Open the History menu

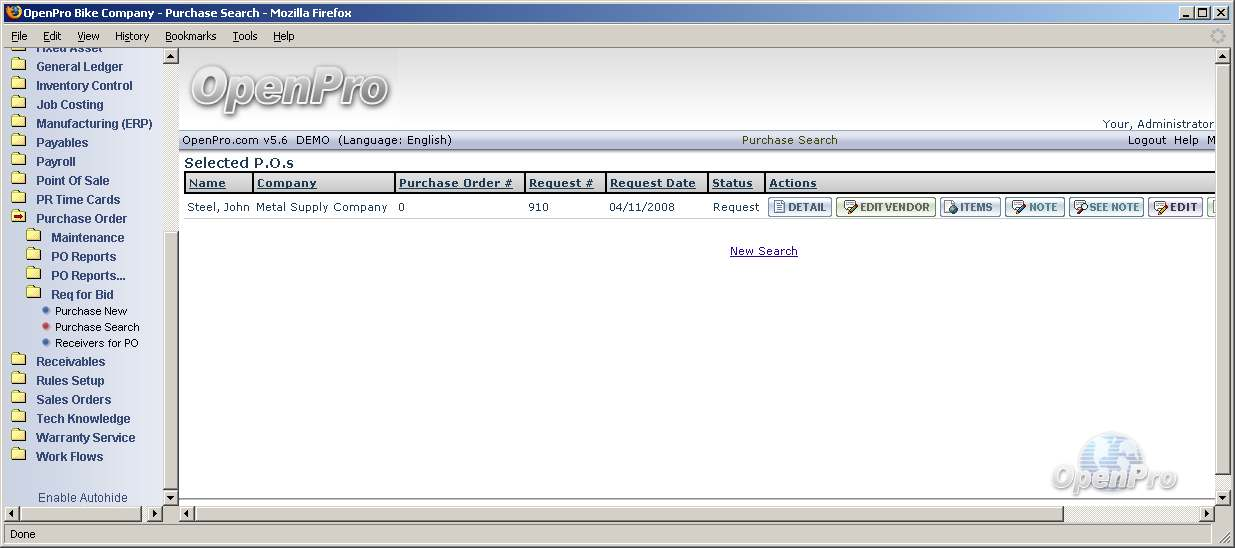coord(132,36)
